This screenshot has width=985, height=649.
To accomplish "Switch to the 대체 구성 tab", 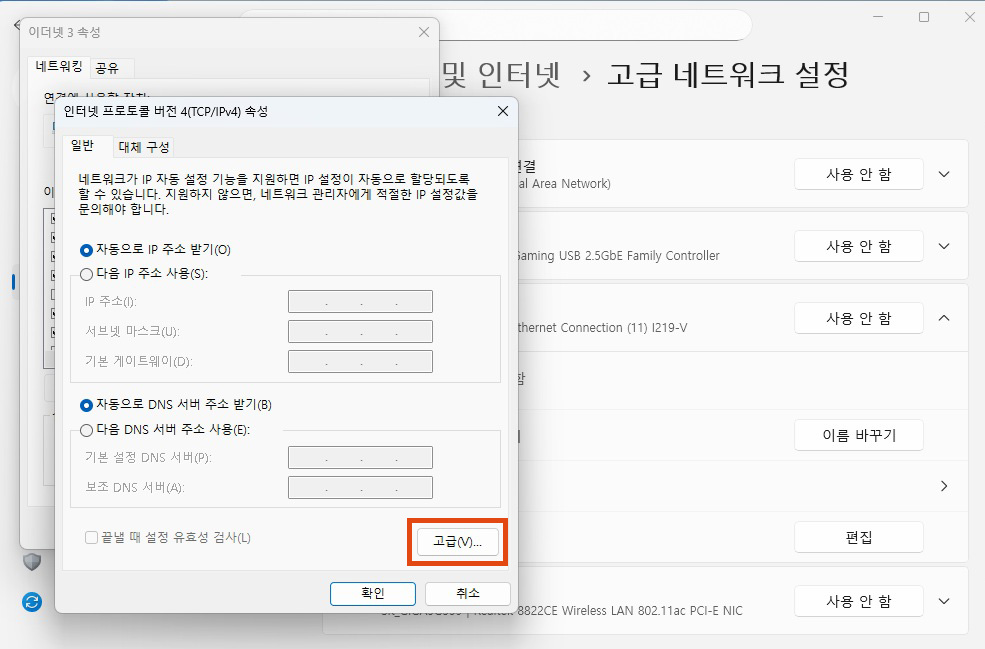I will (x=144, y=147).
